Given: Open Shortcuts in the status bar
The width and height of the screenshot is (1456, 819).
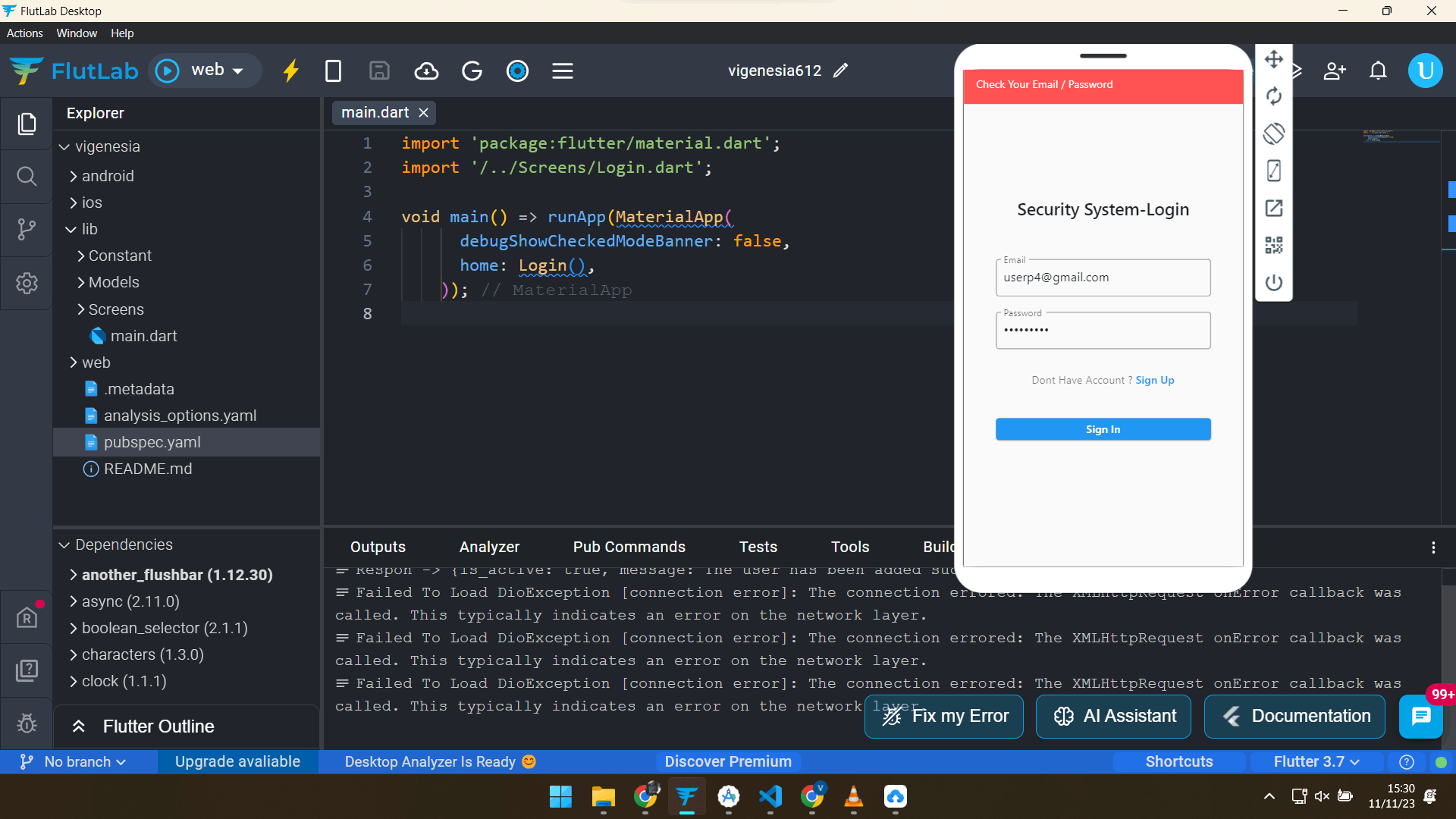Looking at the screenshot, I should click(x=1179, y=761).
